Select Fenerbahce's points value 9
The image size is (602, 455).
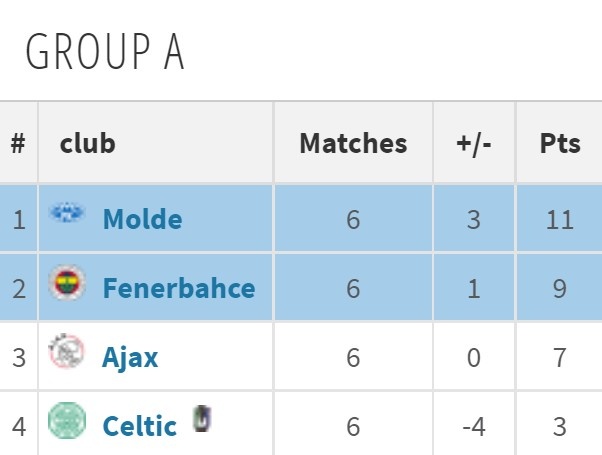pyautogui.click(x=559, y=288)
